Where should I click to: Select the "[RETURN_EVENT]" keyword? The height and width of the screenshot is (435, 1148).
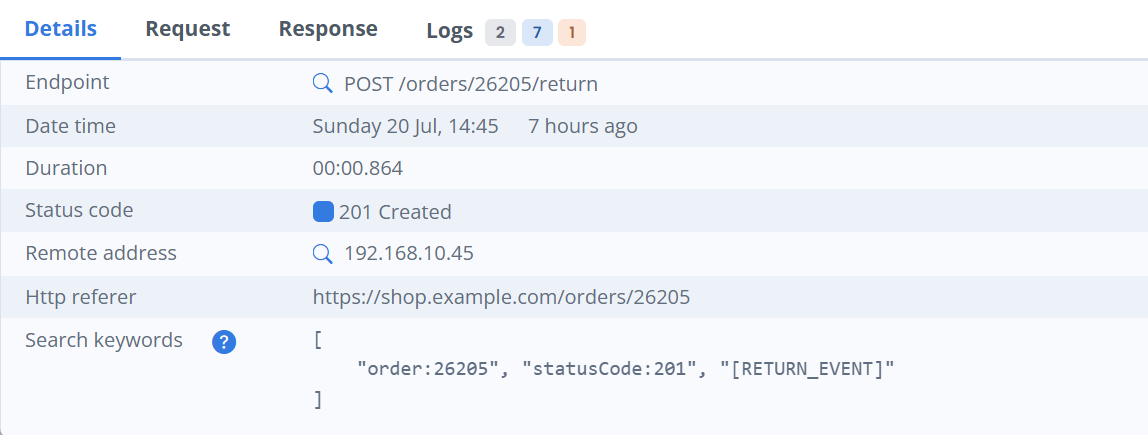(806, 370)
